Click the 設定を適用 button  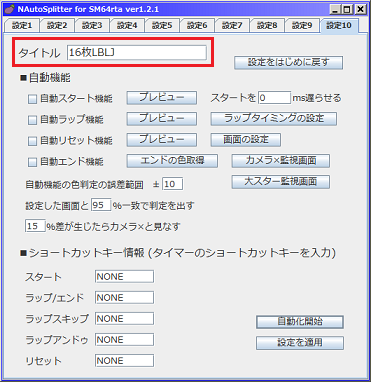coord(300,343)
